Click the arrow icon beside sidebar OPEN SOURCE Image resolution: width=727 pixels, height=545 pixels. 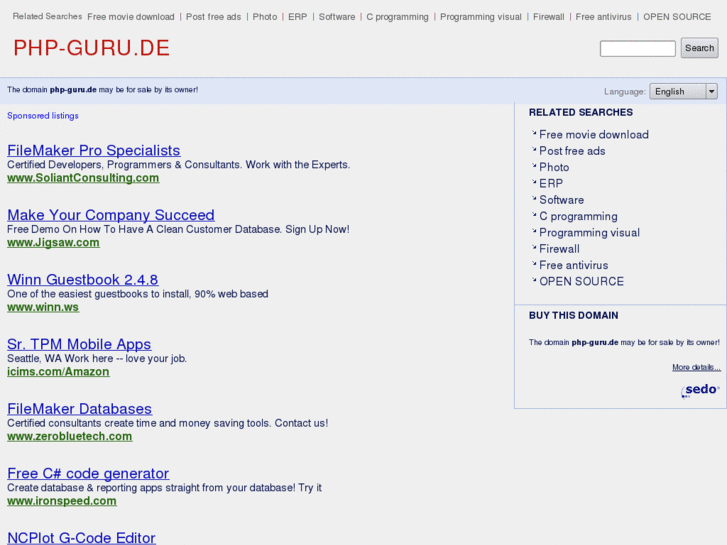(534, 280)
